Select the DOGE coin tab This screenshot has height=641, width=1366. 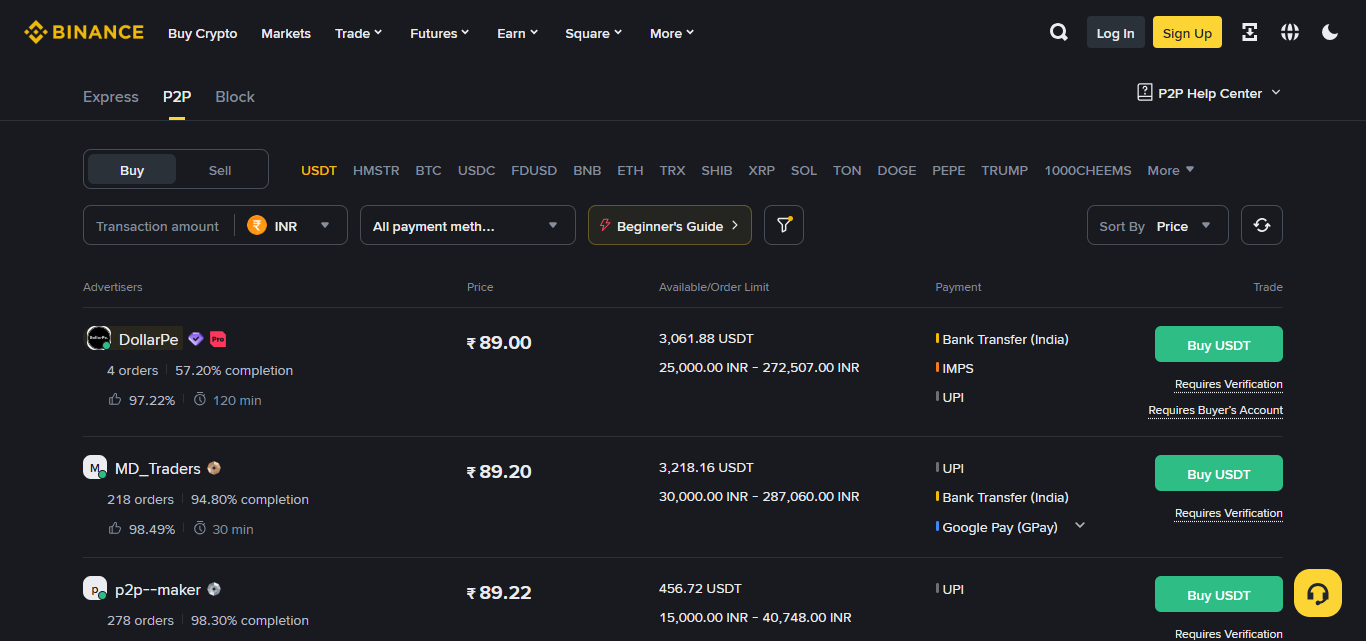pos(897,170)
